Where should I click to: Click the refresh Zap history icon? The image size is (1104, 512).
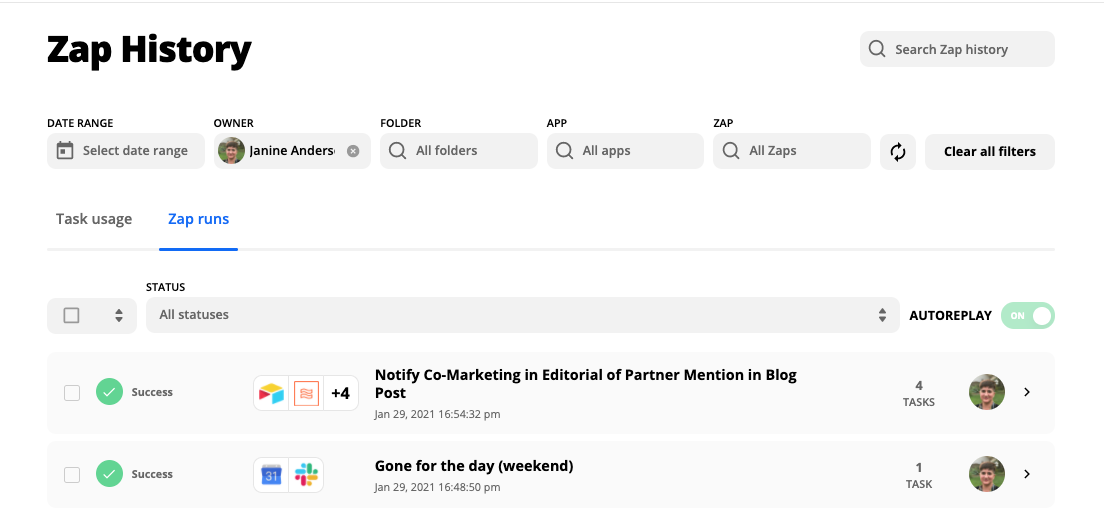pos(898,152)
